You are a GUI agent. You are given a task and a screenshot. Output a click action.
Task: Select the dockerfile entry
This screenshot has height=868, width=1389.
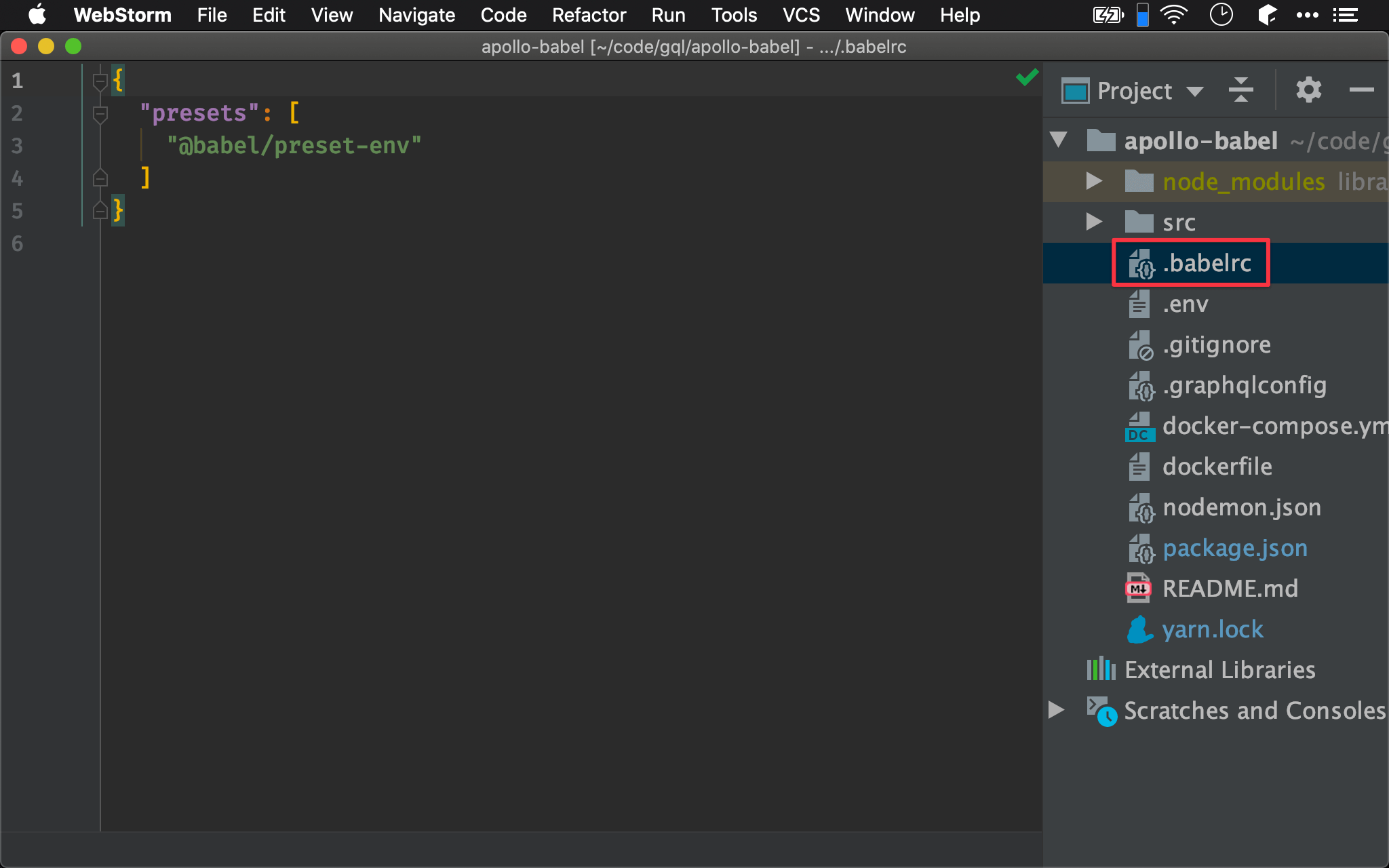point(1217,467)
